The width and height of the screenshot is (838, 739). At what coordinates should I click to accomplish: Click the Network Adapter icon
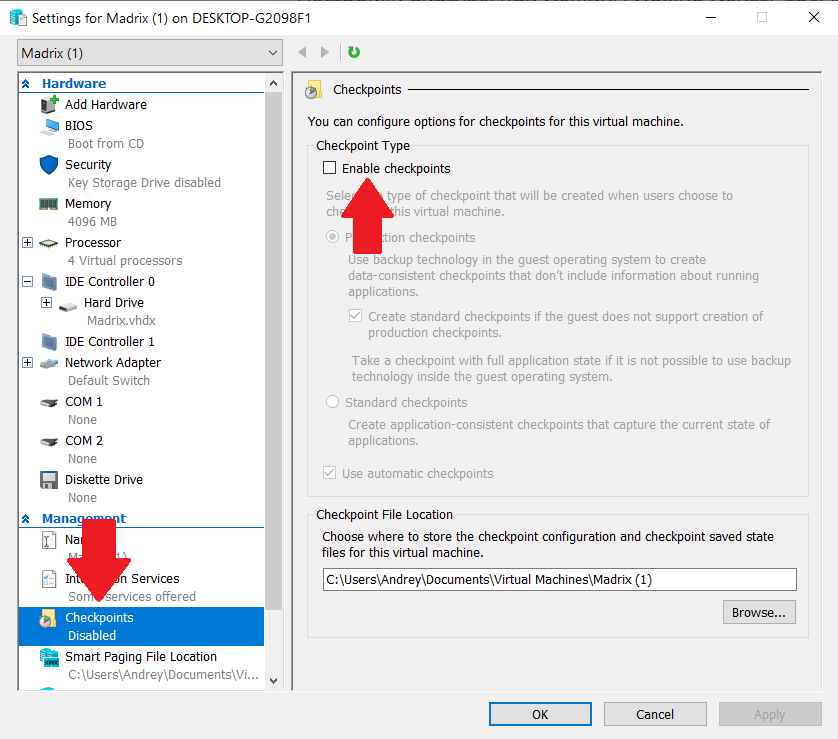pos(49,363)
